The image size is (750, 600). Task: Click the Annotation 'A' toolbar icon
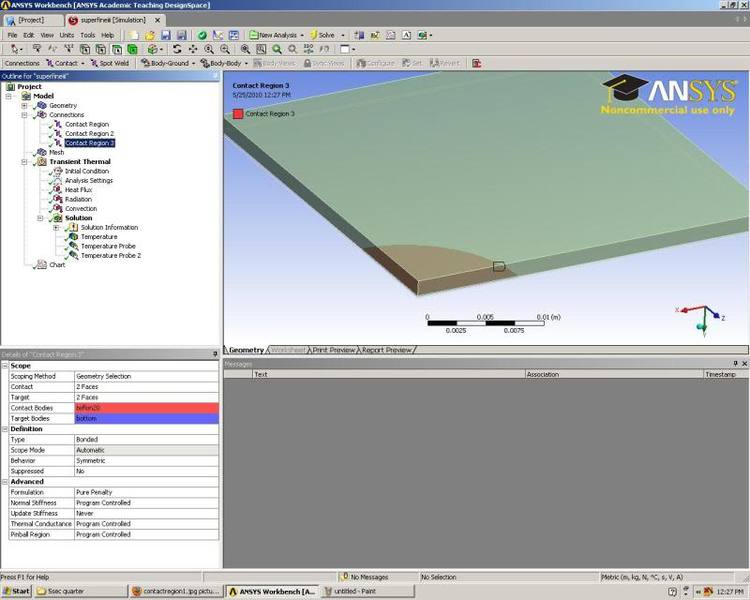point(406,35)
